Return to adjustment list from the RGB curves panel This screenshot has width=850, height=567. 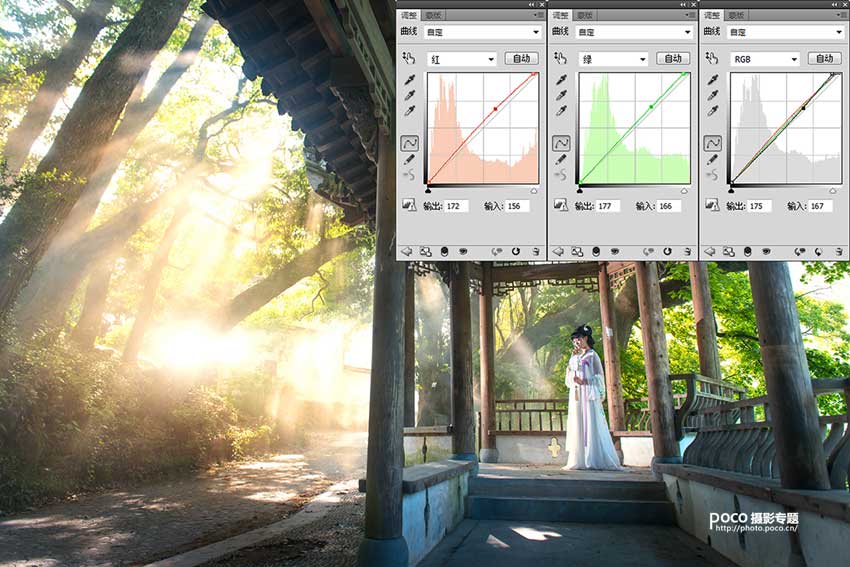[x=710, y=252]
